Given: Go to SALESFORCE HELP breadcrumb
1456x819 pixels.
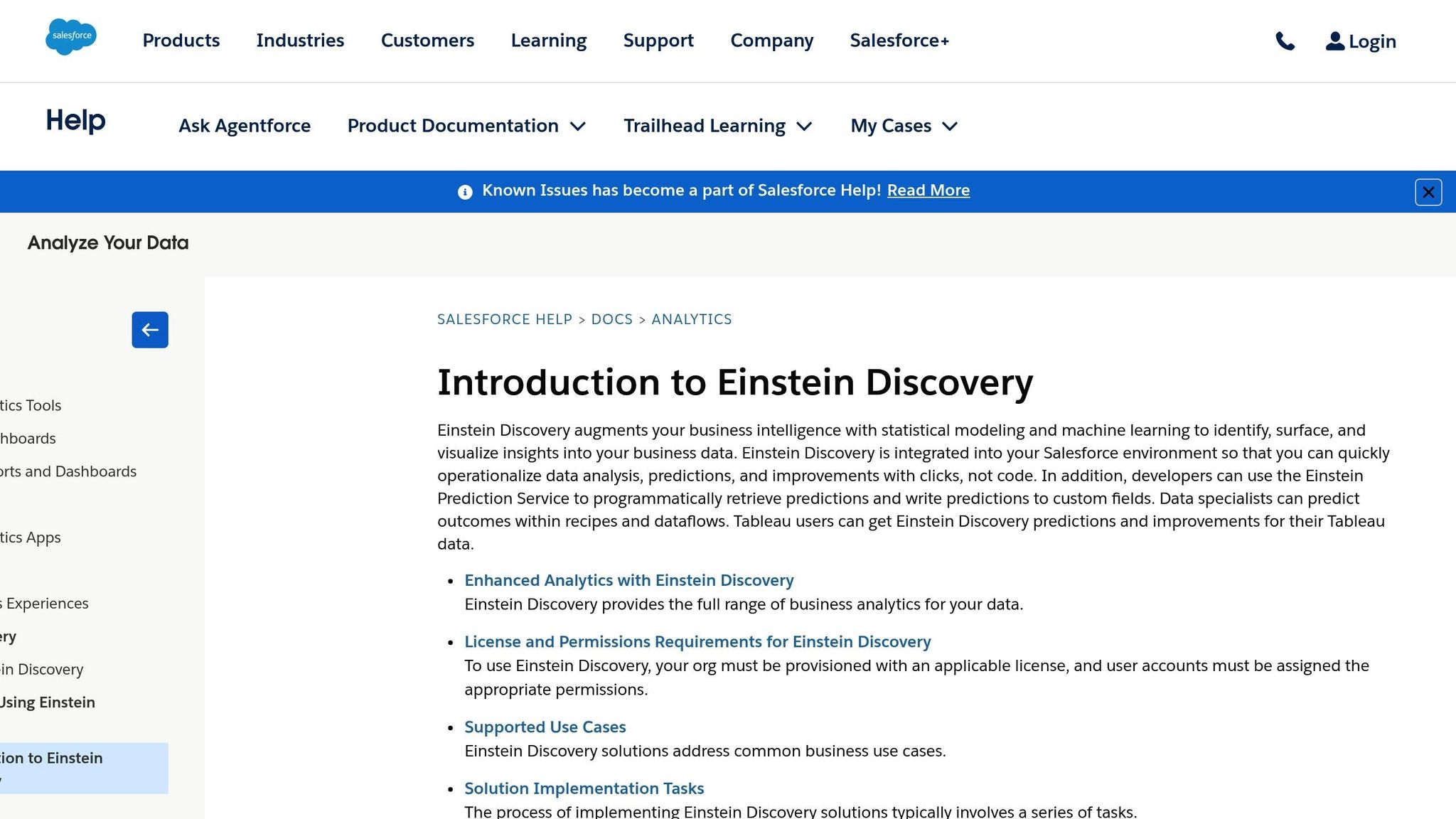Looking at the screenshot, I should click(505, 319).
